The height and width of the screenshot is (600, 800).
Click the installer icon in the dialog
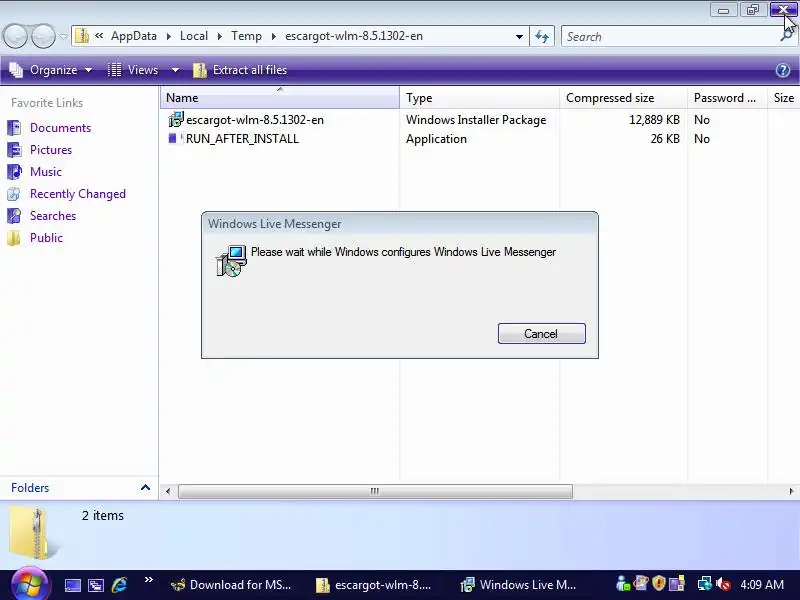[x=231, y=261]
